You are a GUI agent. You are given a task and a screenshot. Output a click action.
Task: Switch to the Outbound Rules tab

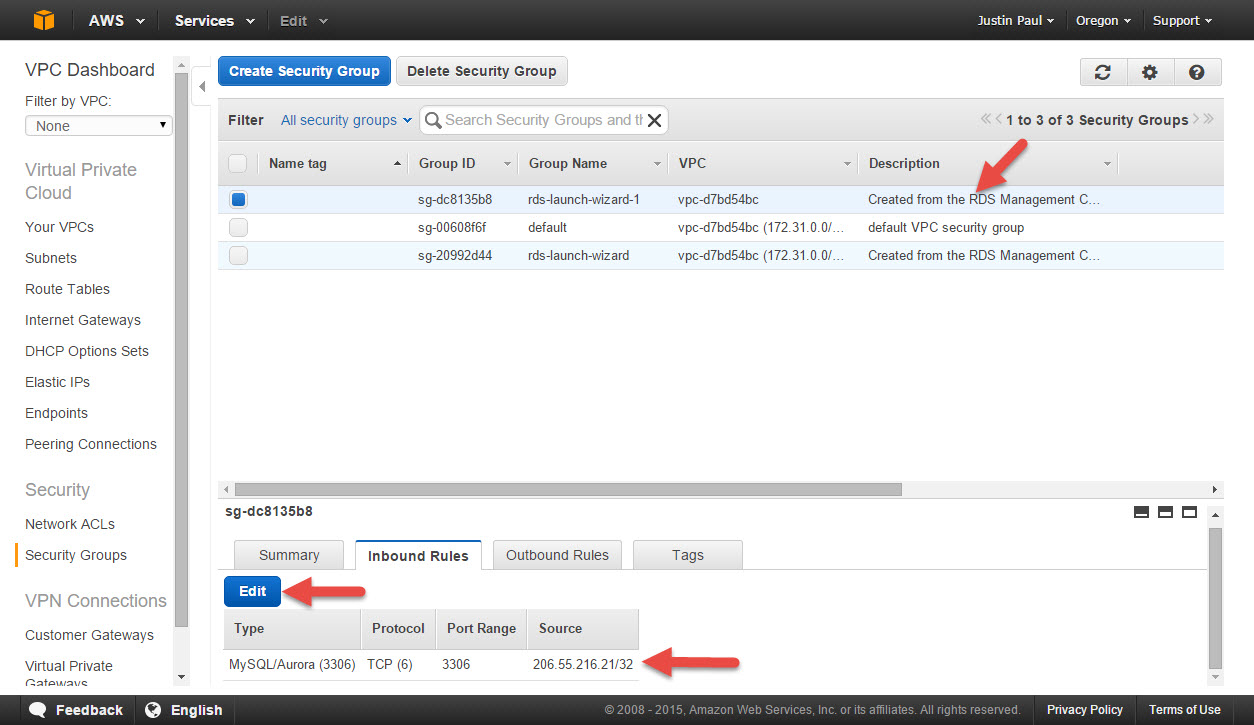tap(557, 555)
